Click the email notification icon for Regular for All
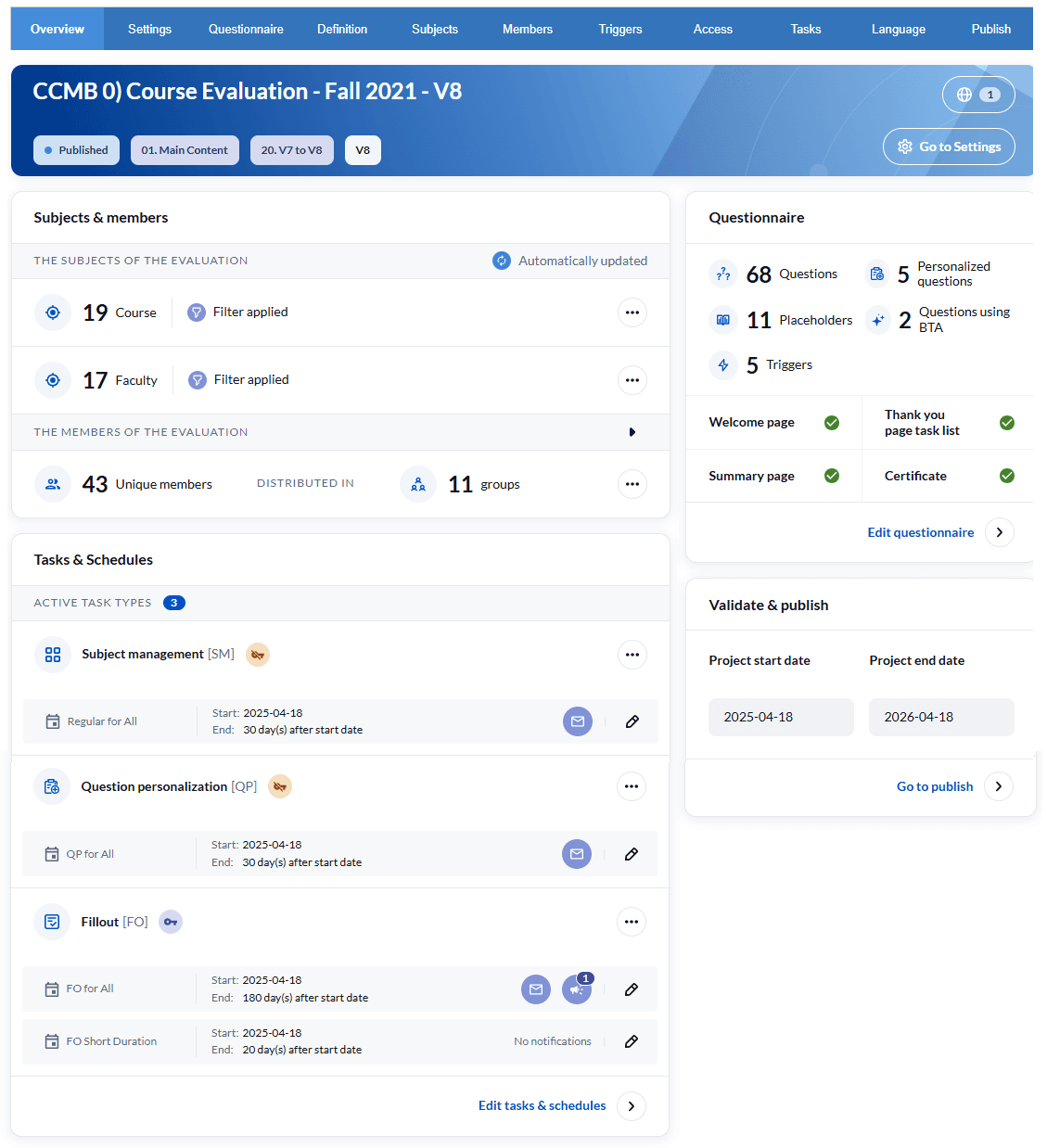Image resolution: width=1047 pixels, height=1148 pixels. [x=577, y=721]
